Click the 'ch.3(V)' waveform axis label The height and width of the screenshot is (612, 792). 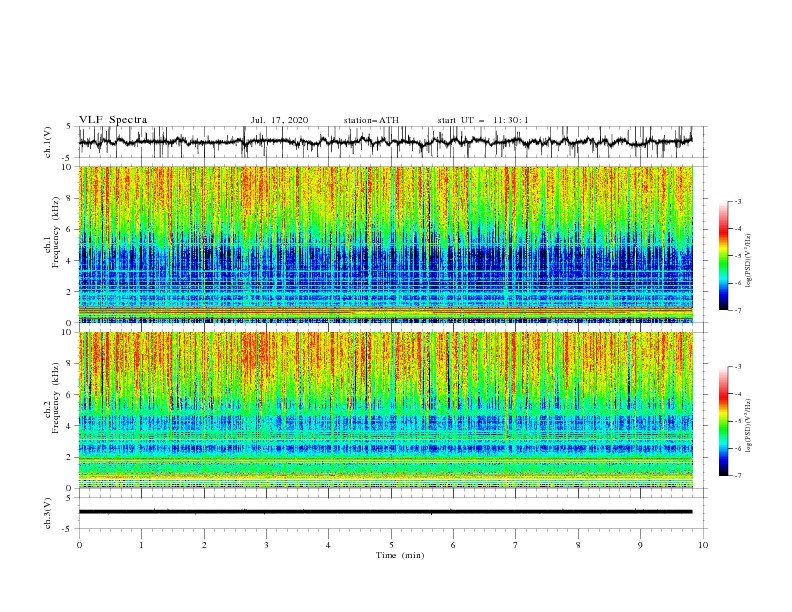pyautogui.click(x=48, y=513)
